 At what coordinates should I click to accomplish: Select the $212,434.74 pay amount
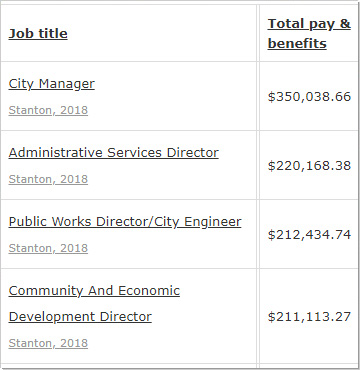[309, 235]
